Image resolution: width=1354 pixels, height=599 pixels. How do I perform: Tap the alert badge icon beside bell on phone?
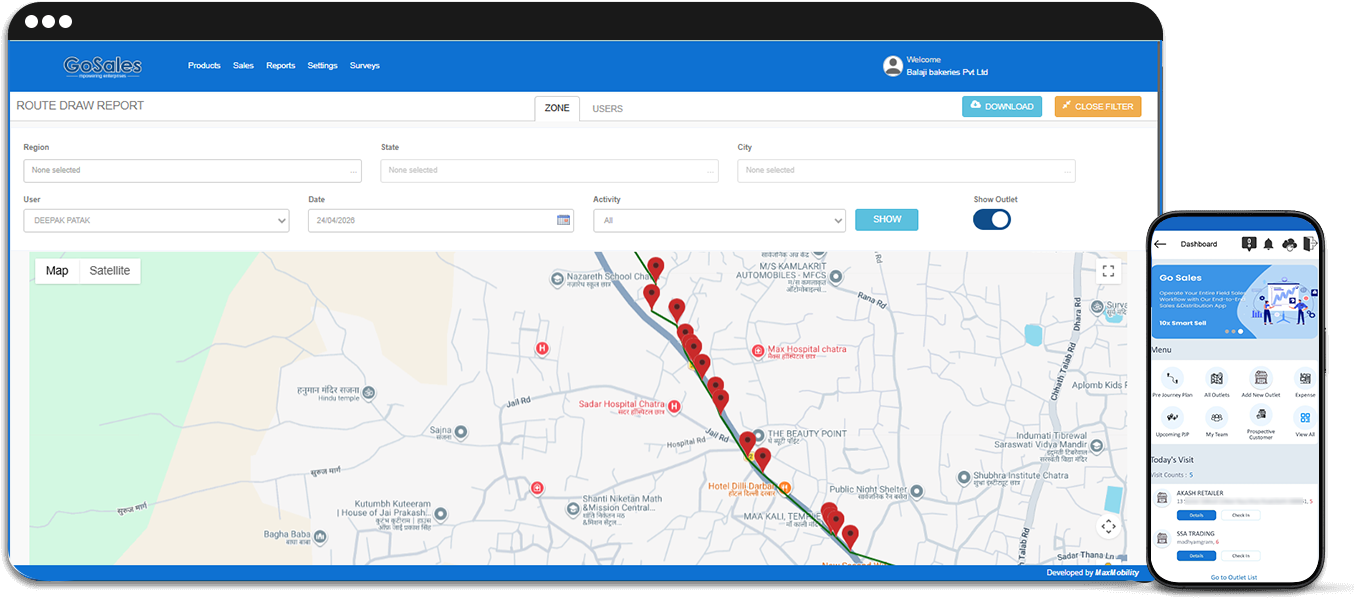tap(1249, 243)
